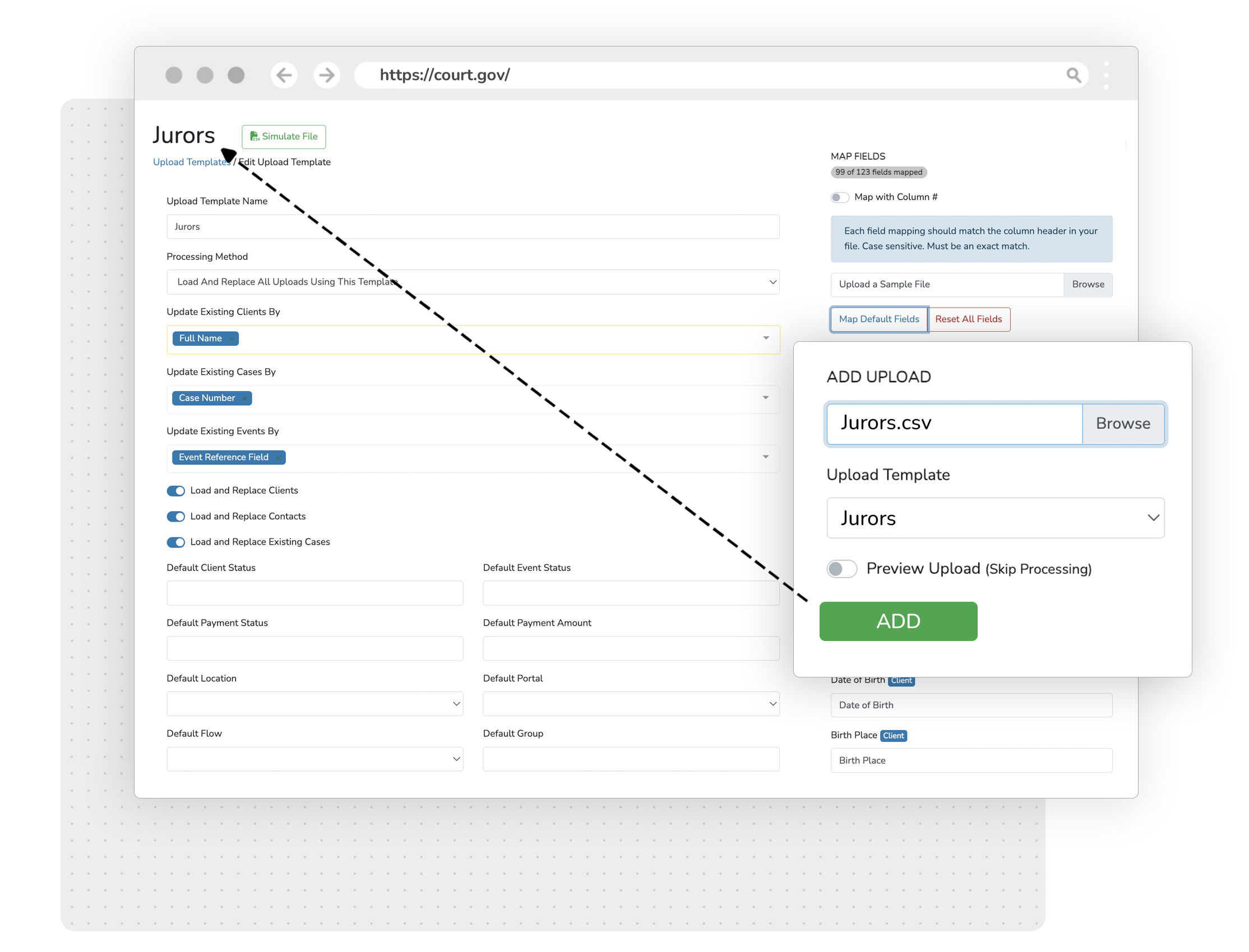Edit the Date of Birth mapping field

[x=970, y=705]
